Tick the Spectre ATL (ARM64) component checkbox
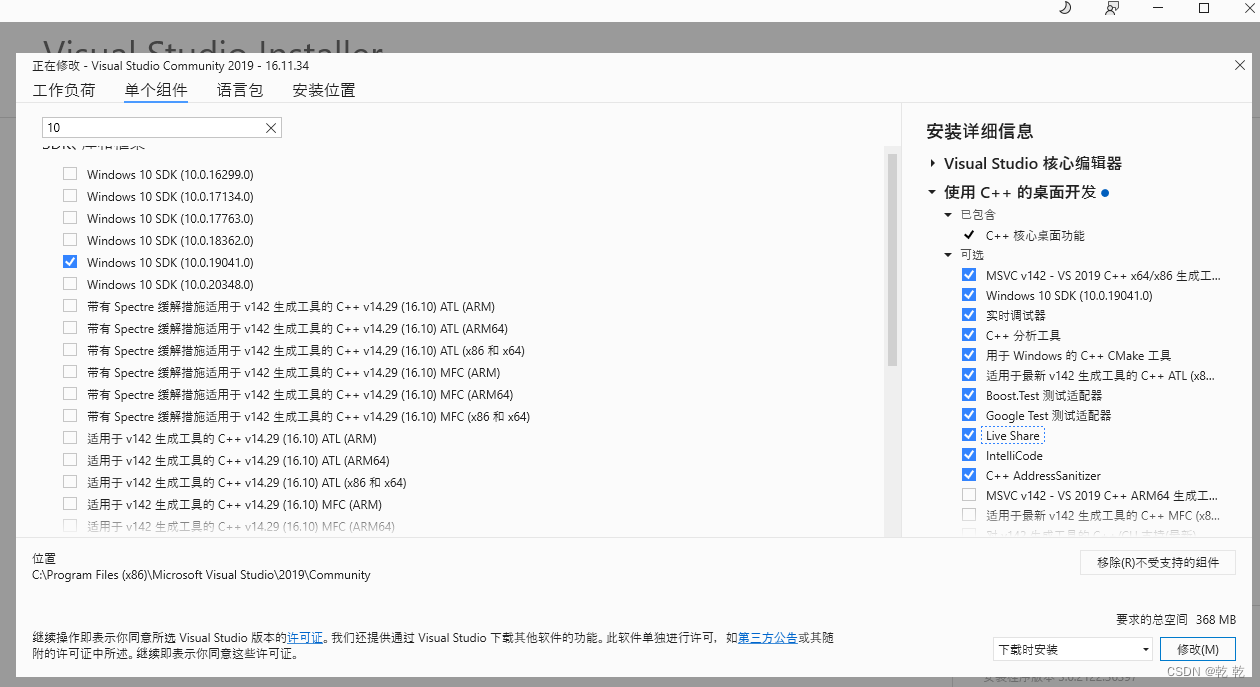The width and height of the screenshot is (1260, 687). 70,327
